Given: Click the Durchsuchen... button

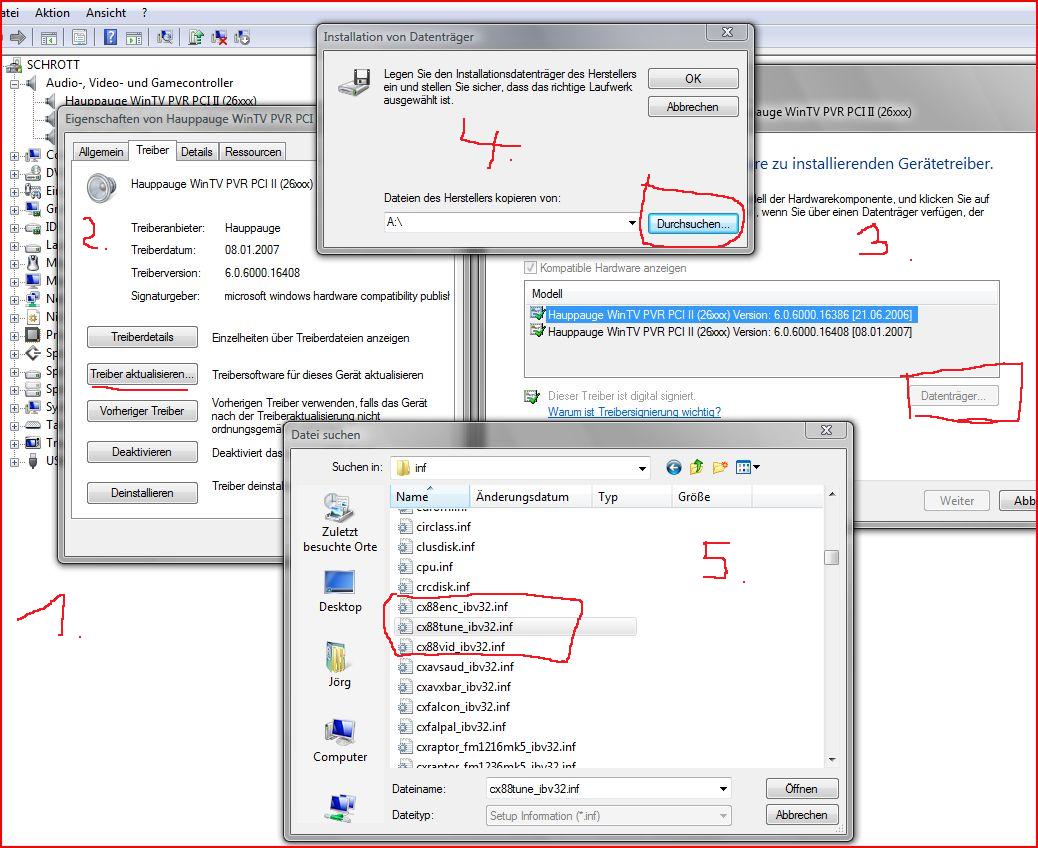Looking at the screenshot, I should pyautogui.click(x=693, y=224).
